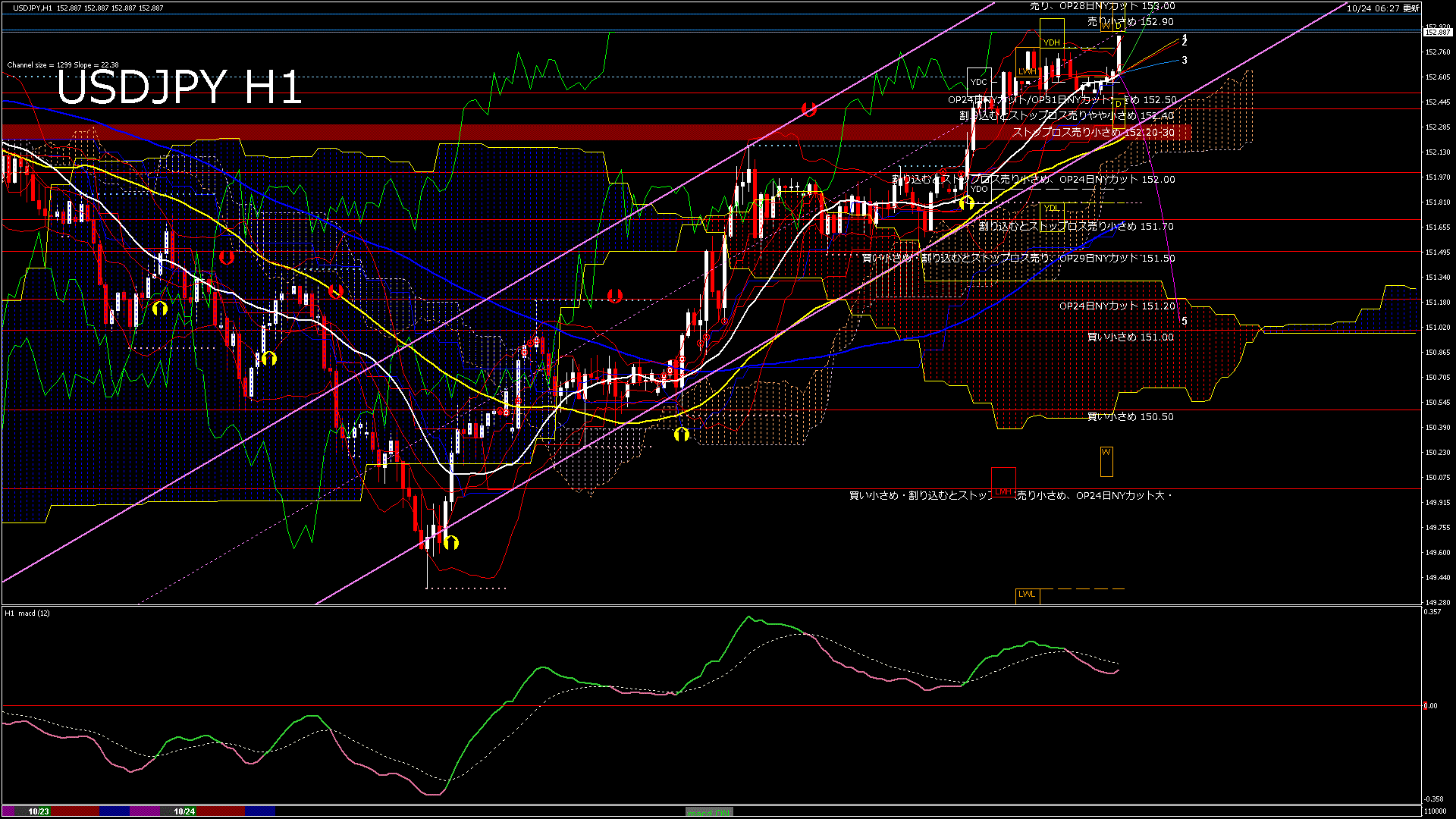The height and width of the screenshot is (819, 1456).
Task: Click the USDJPY,H1 symbol header text
Action: [x=32, y=8]
